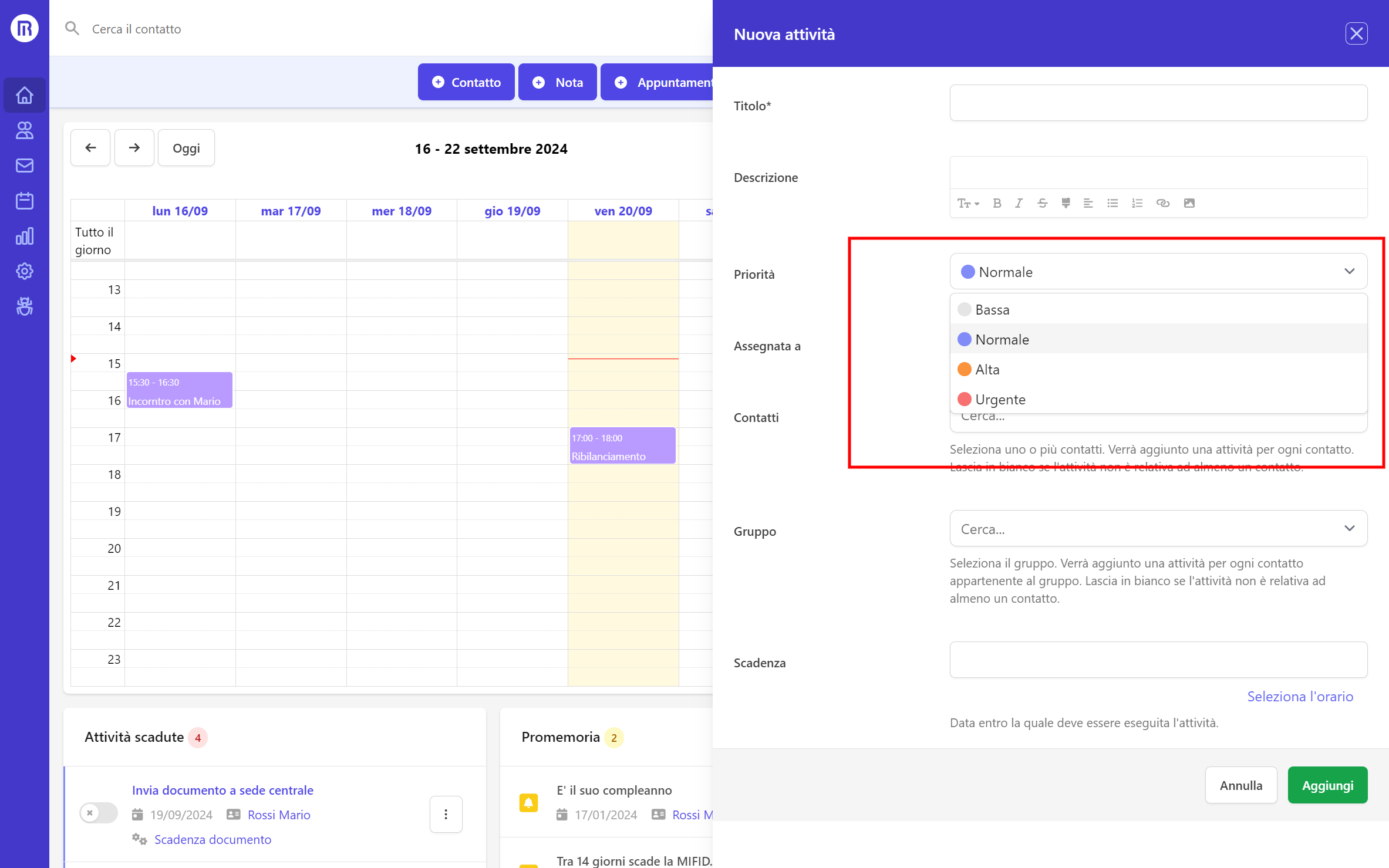Click the Titolo input field
The height and width of the screenshot is (868, 1389).
(x=1158, y=103)
